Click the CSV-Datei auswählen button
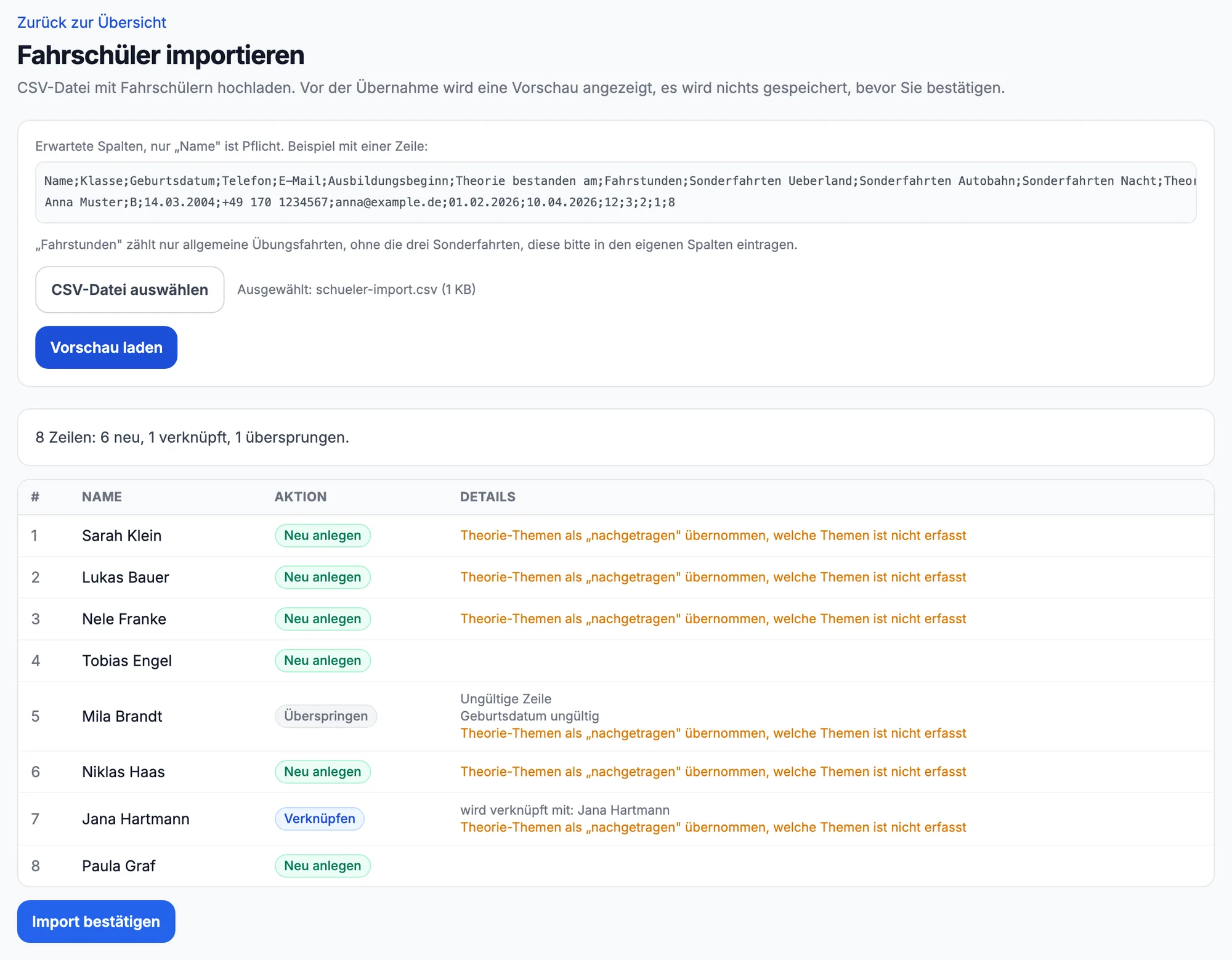This screenshot has width=1232, height=960. click(129, 289)
